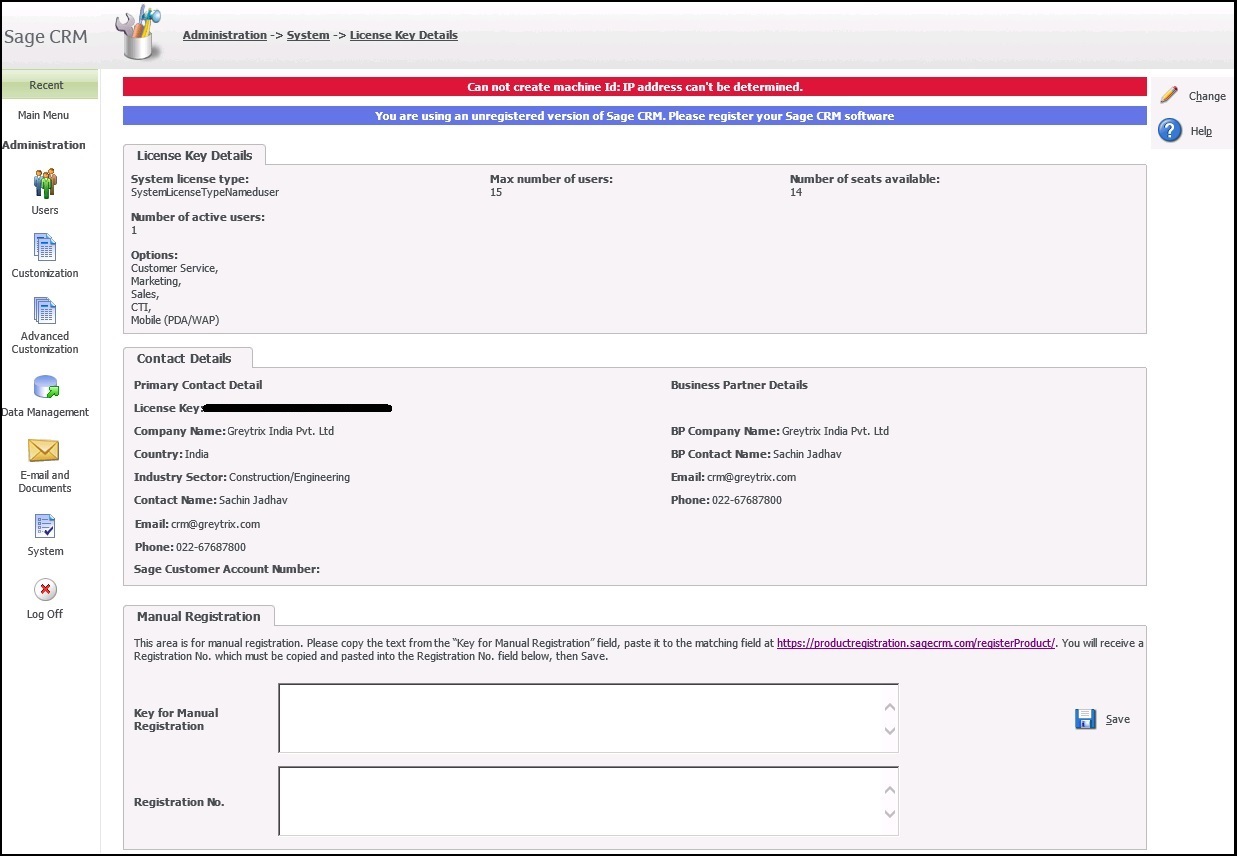Click the Save text link
Viewport: 1237px width, 856px height.
pyautogui.click(x=1117, y=719)
